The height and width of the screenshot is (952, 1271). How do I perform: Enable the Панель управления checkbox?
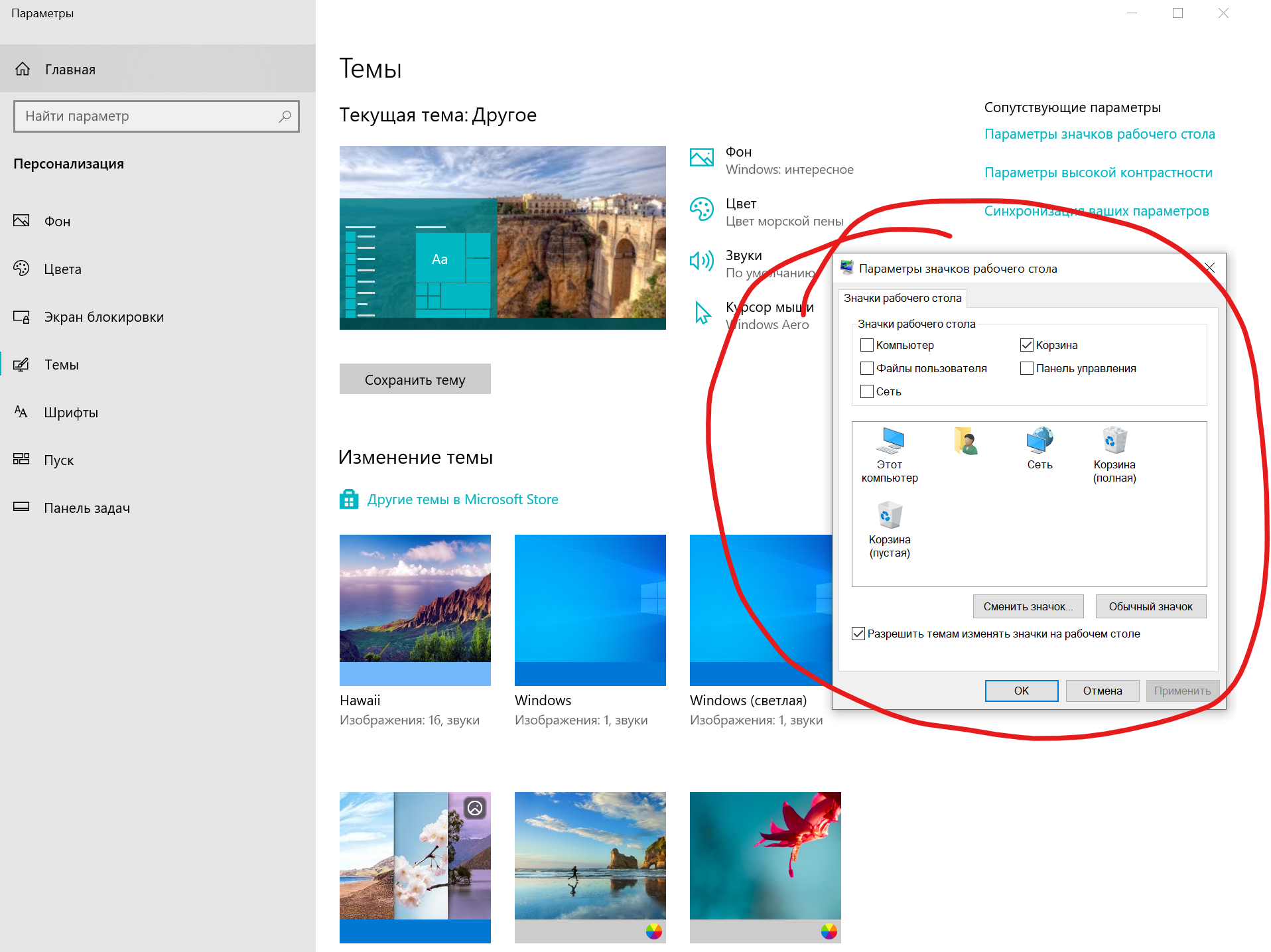click(1027, 368)
